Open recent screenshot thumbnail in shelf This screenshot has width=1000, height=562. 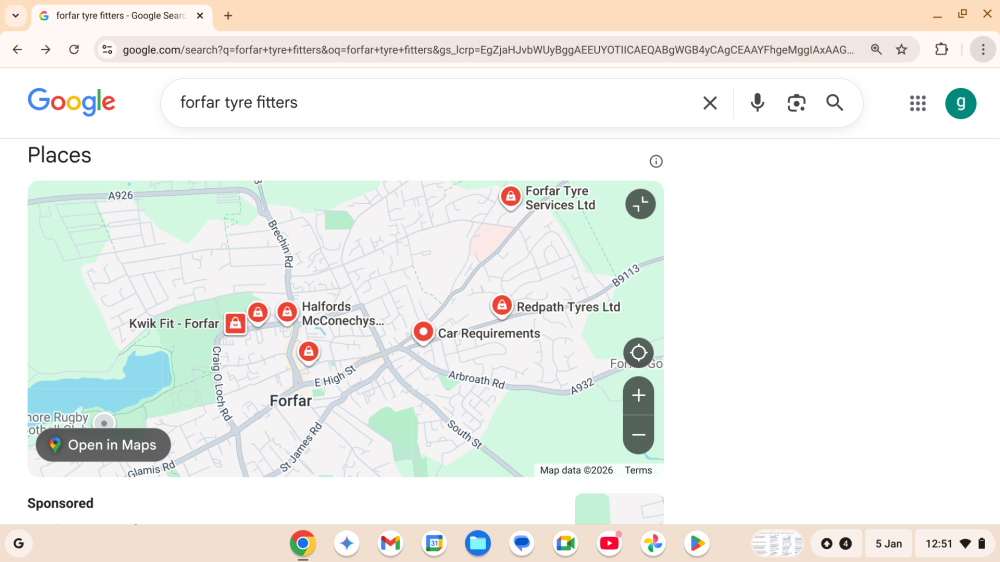point(777,544)
